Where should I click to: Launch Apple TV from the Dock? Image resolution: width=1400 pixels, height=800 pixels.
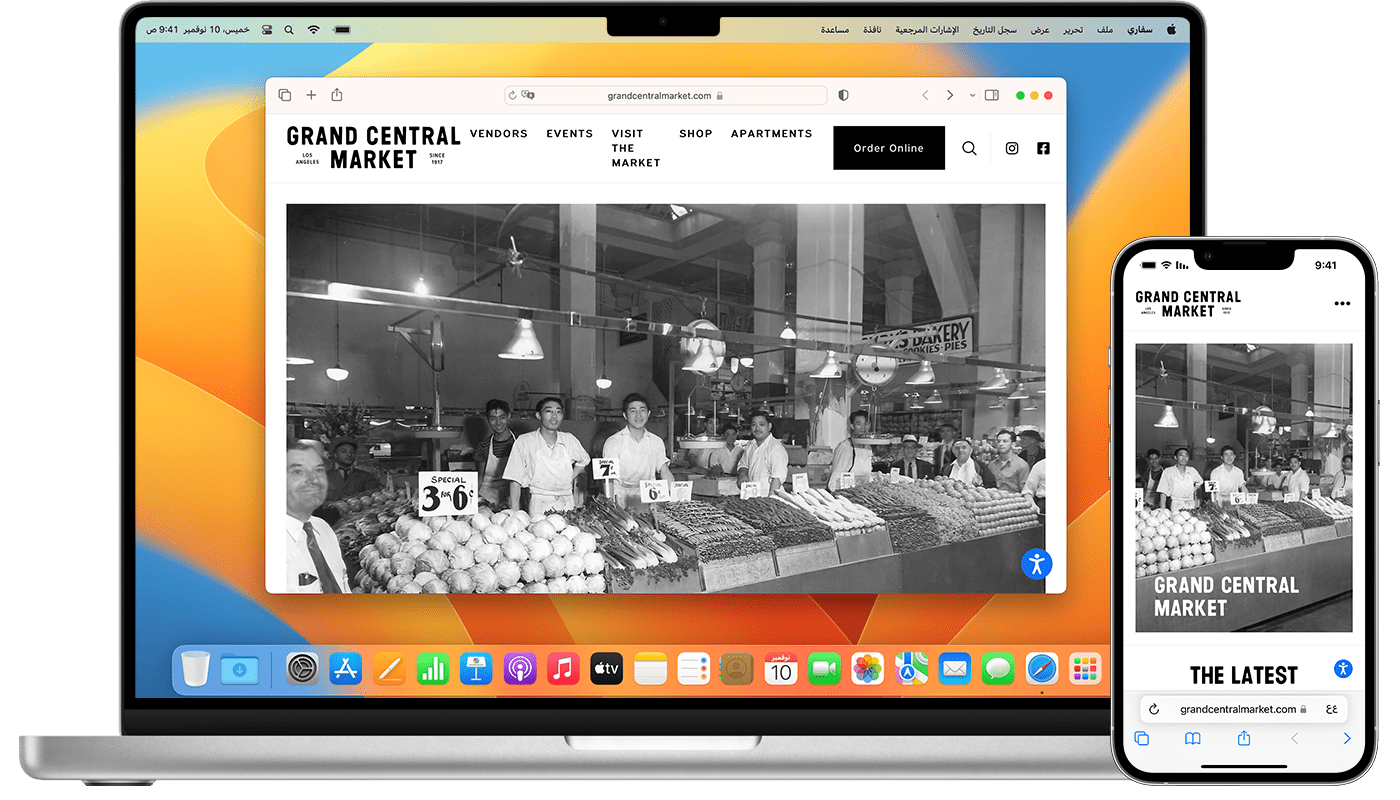point(607,669)
